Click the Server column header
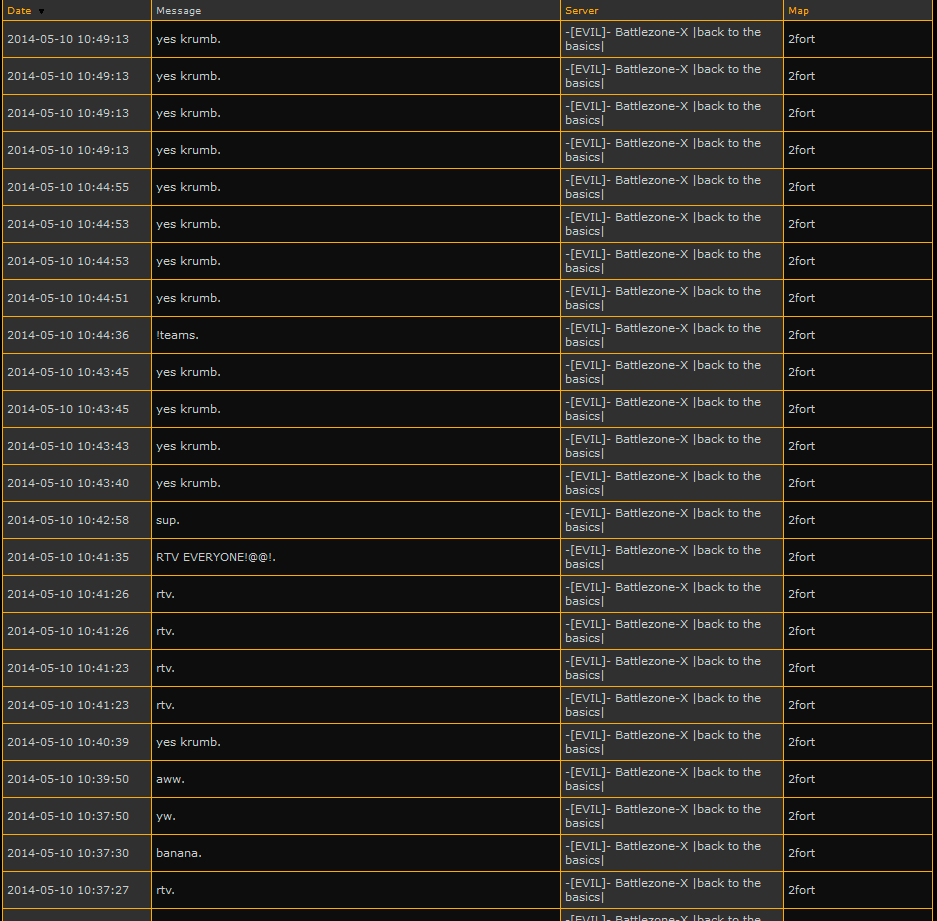 click(x=582, y=11)
